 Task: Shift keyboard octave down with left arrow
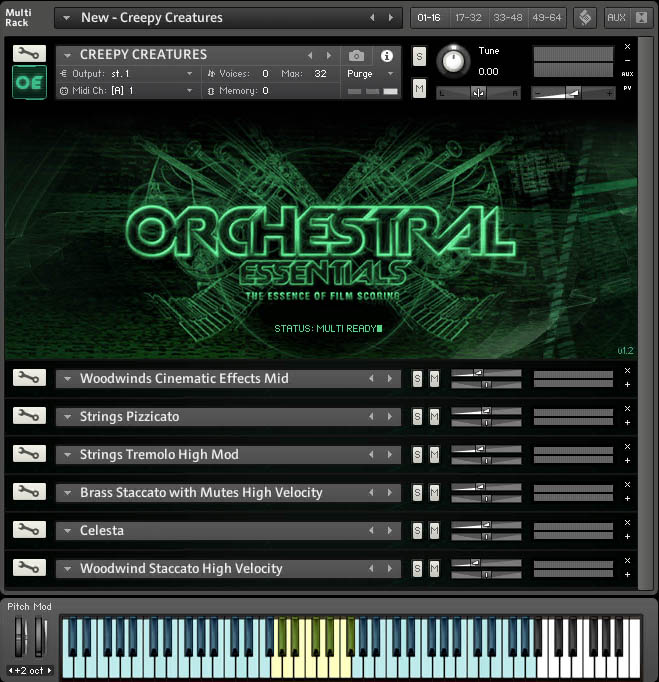coord(10,670)
